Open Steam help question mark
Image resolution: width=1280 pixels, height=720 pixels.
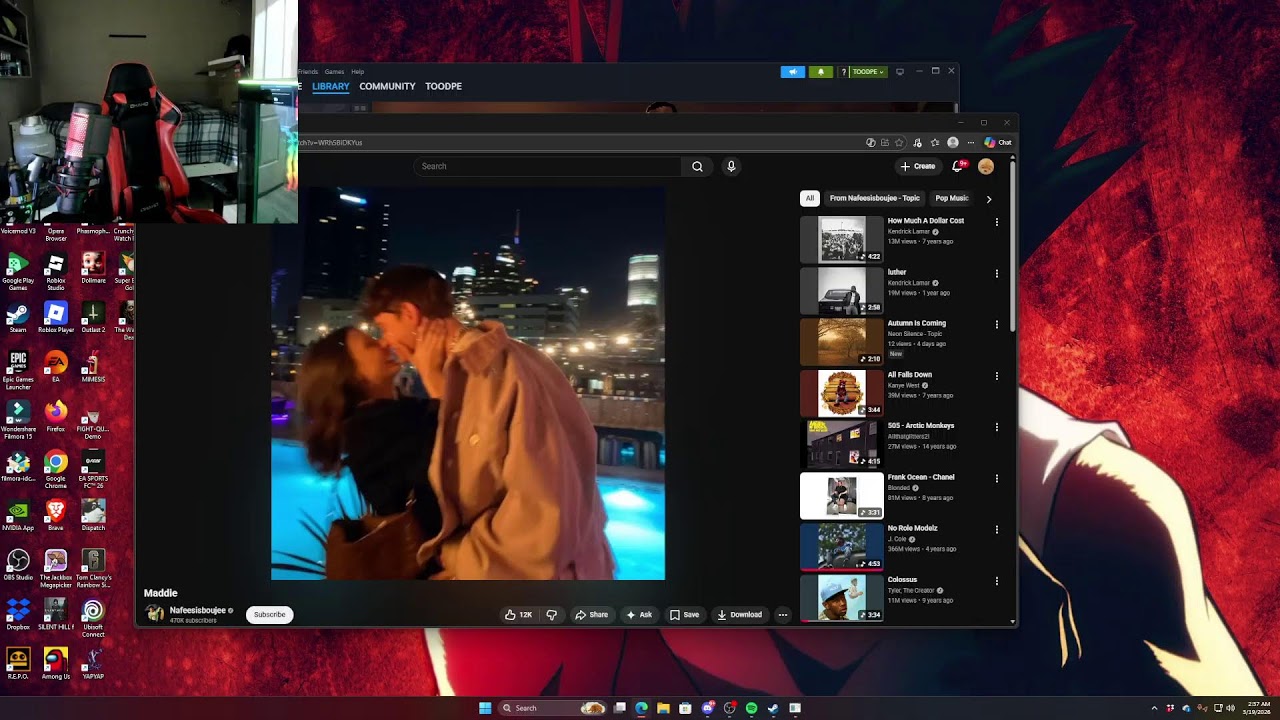click(x=844, y=72)
